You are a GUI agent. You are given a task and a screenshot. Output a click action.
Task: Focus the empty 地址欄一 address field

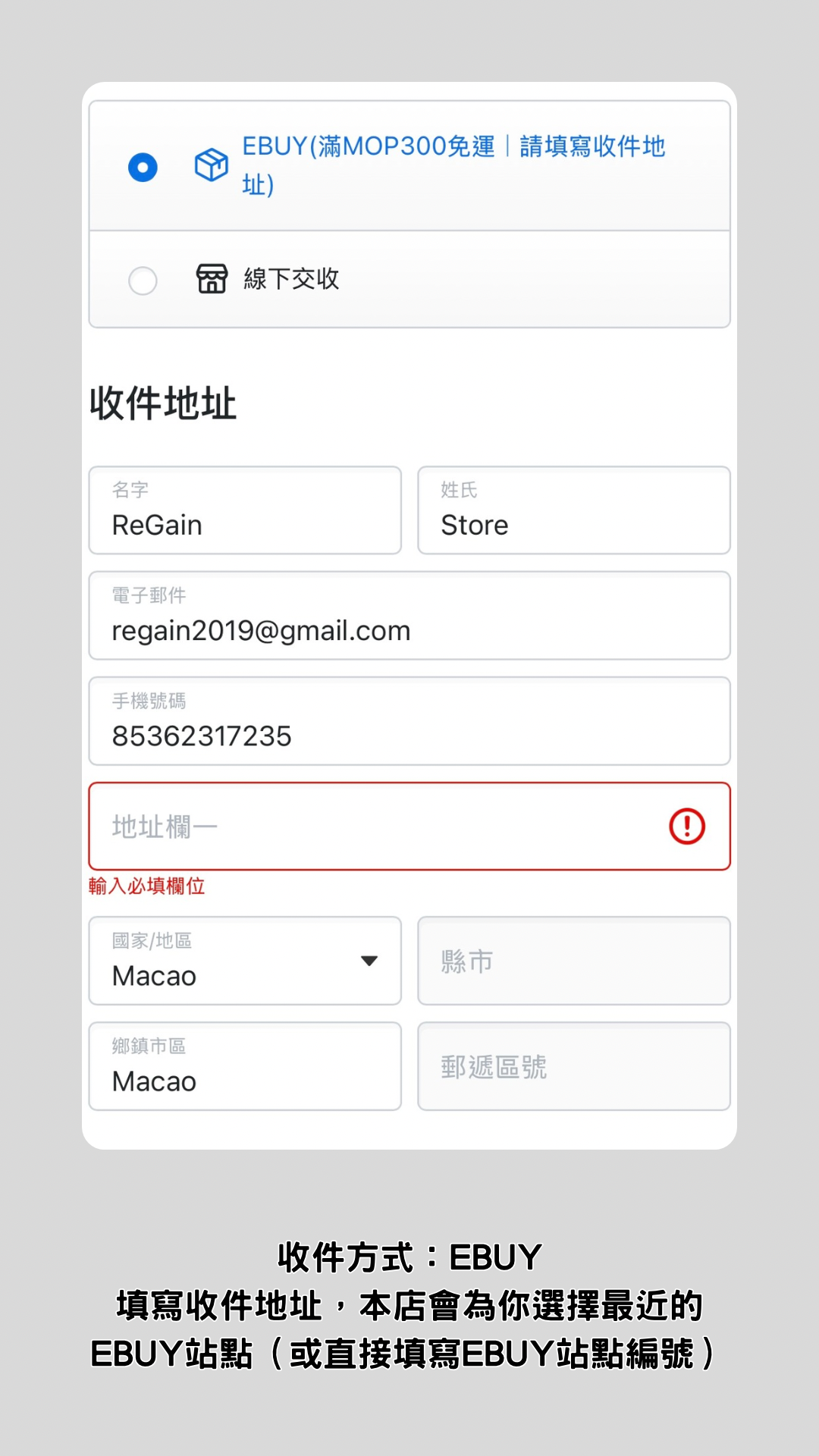click(x=409, y=826)
